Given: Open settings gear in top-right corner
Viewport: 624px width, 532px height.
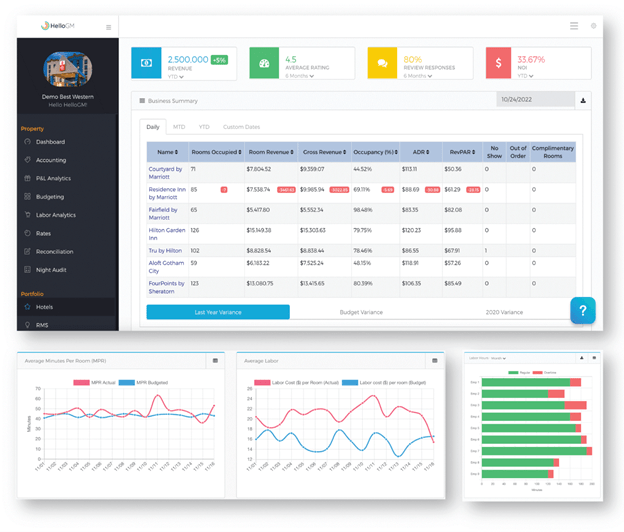Looking at the screenshot, I should [593, 26].
